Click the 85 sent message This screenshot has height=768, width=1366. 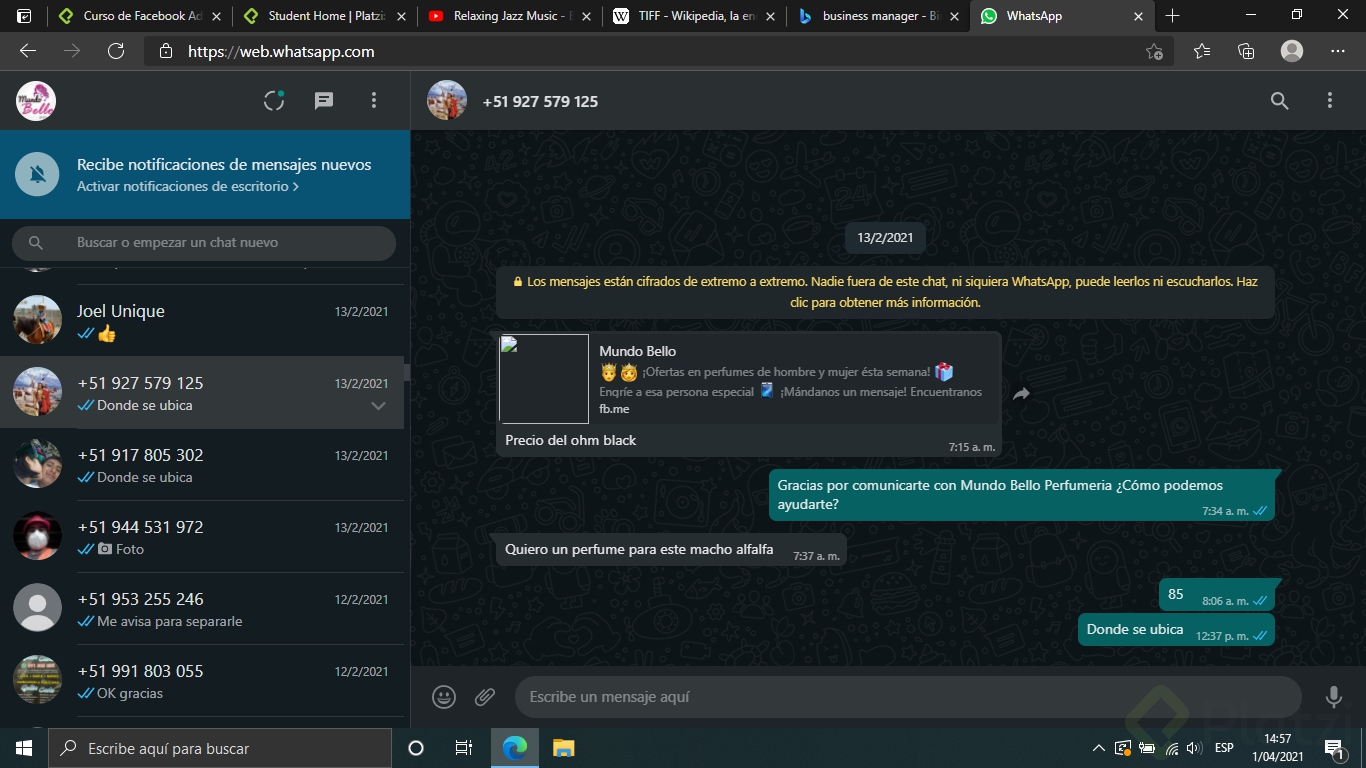1216,594
